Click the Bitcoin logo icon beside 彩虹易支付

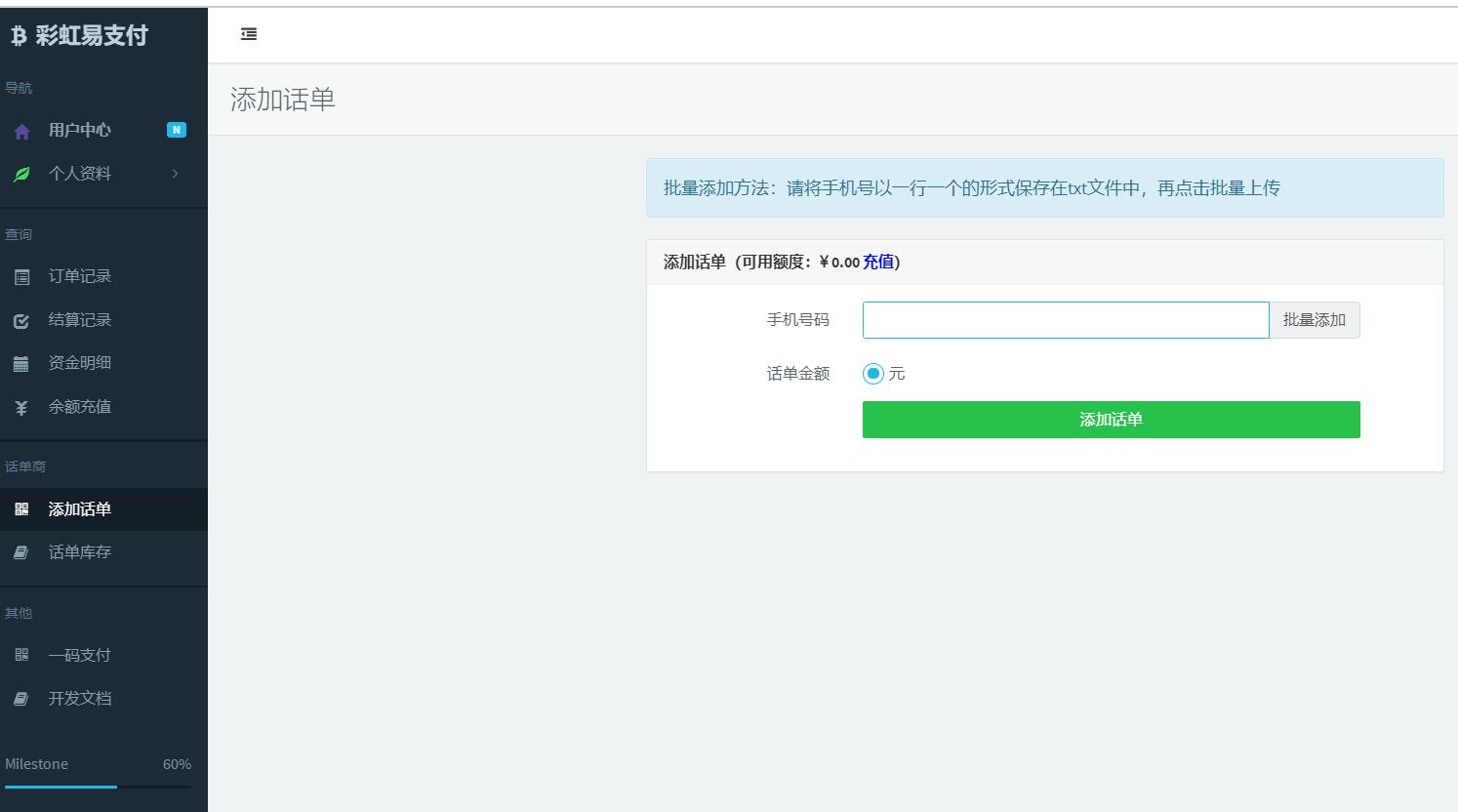point(19,36)
